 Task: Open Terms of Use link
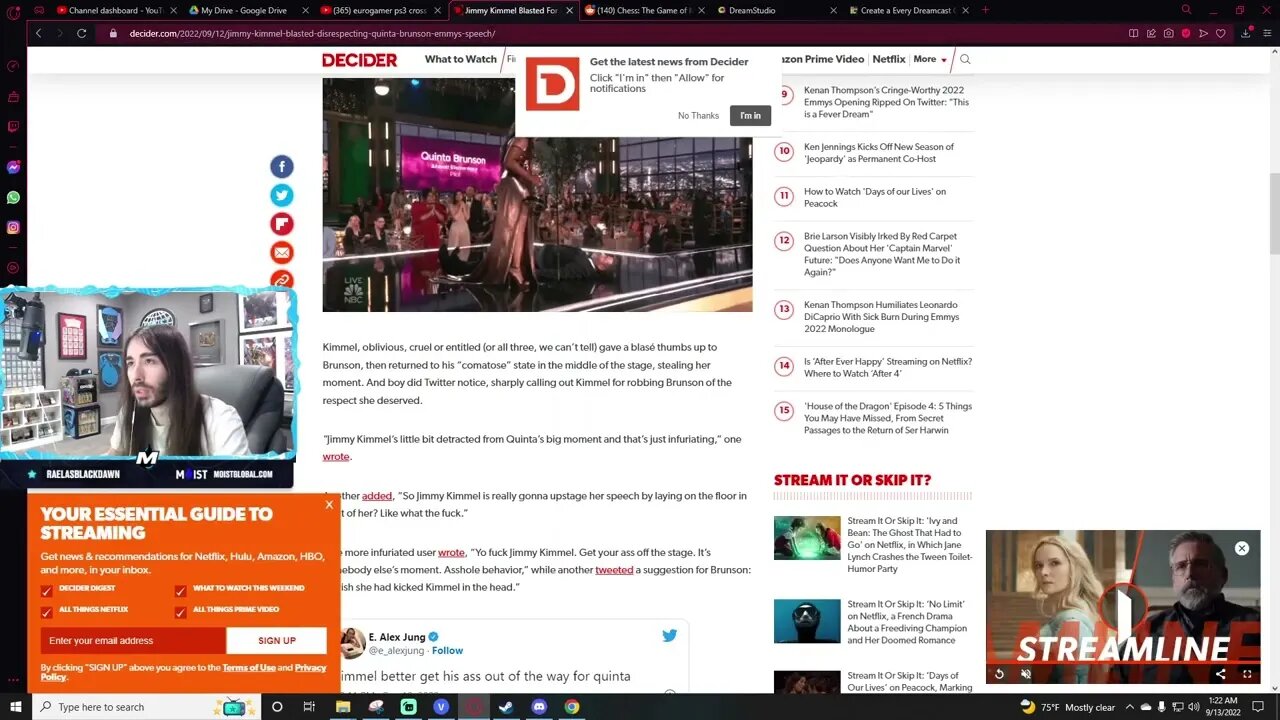[249, 667]
